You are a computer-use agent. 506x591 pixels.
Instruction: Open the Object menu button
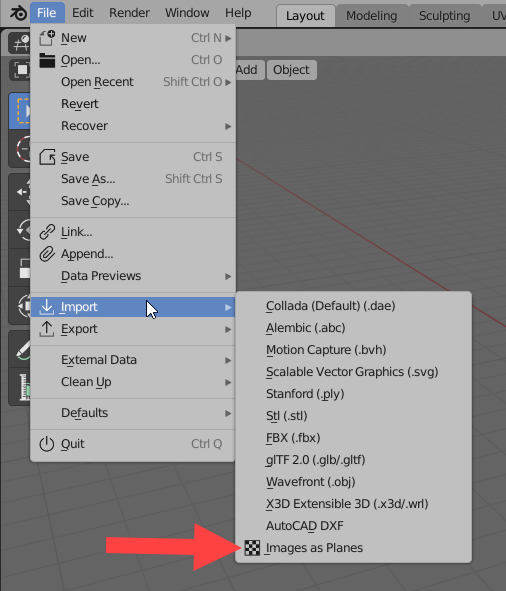coord(291,70)
